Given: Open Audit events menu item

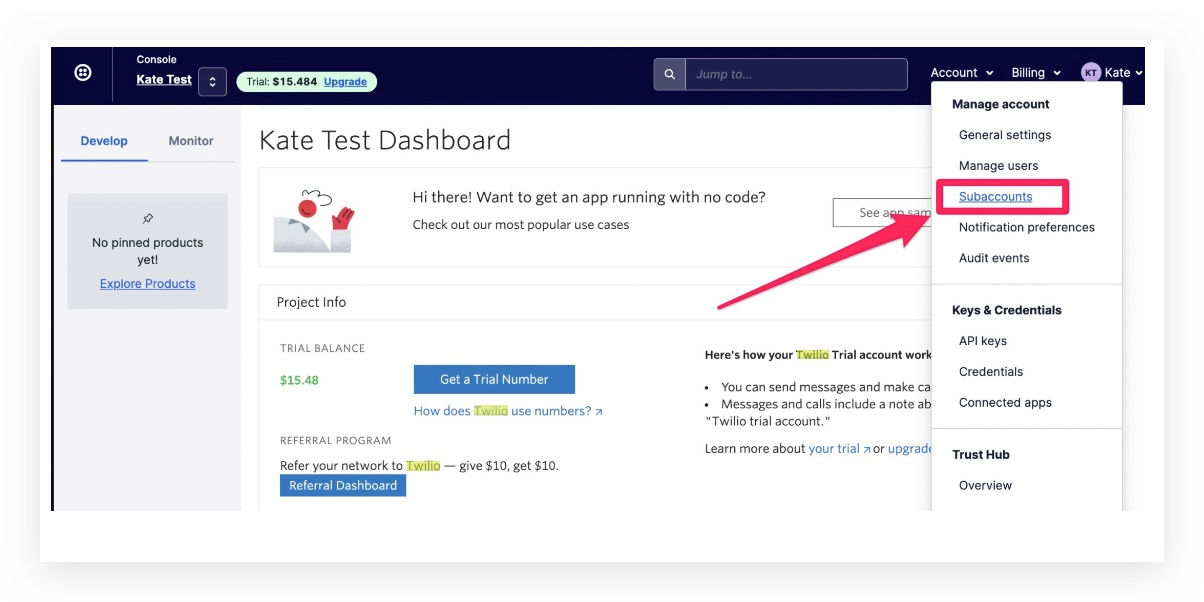Looking at the screenshot, I should click(x=994, y=258).
